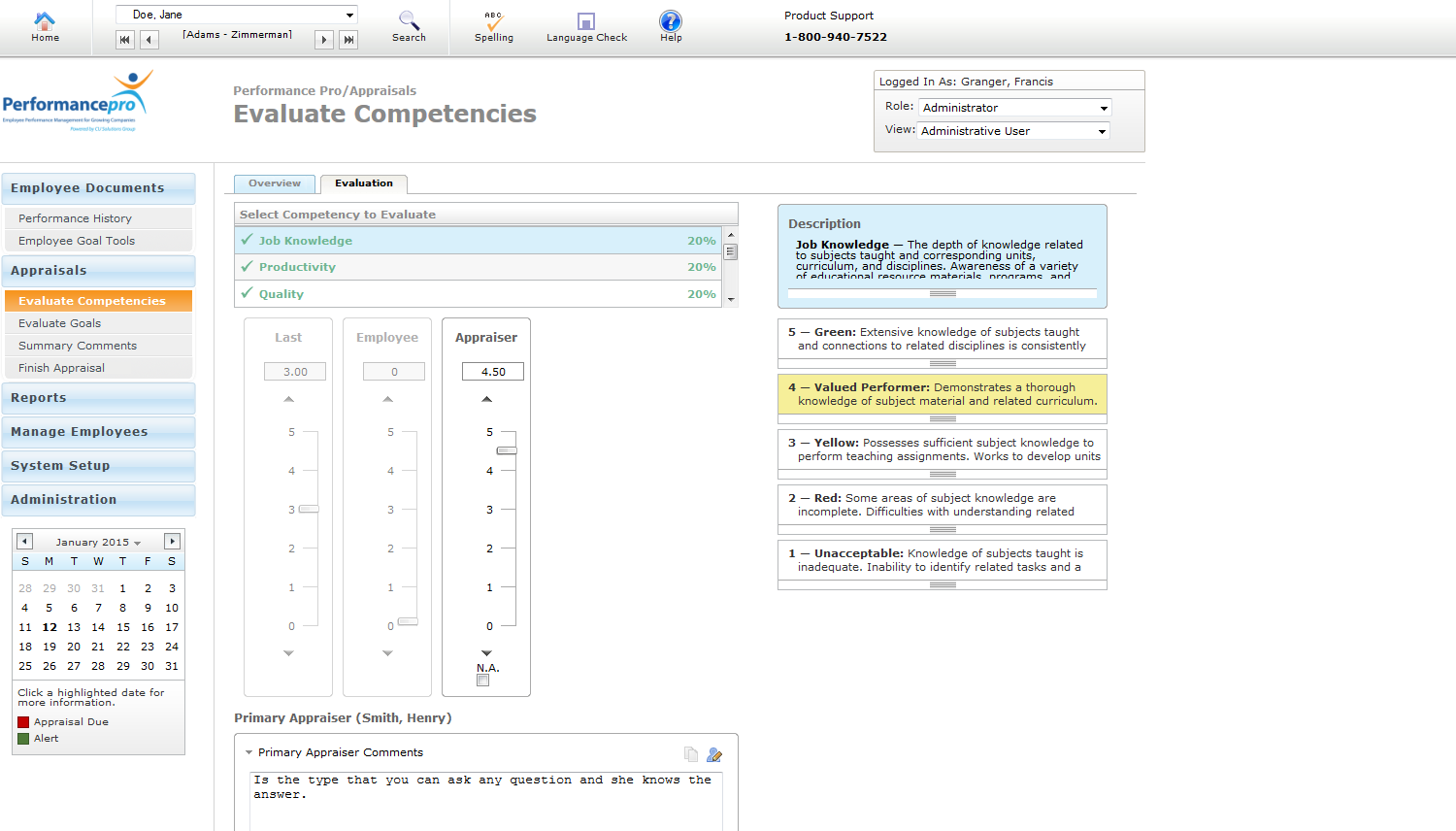Decrease Last rating with down arrow
Screen dimensions: 1456x831
tap(288, 653)
